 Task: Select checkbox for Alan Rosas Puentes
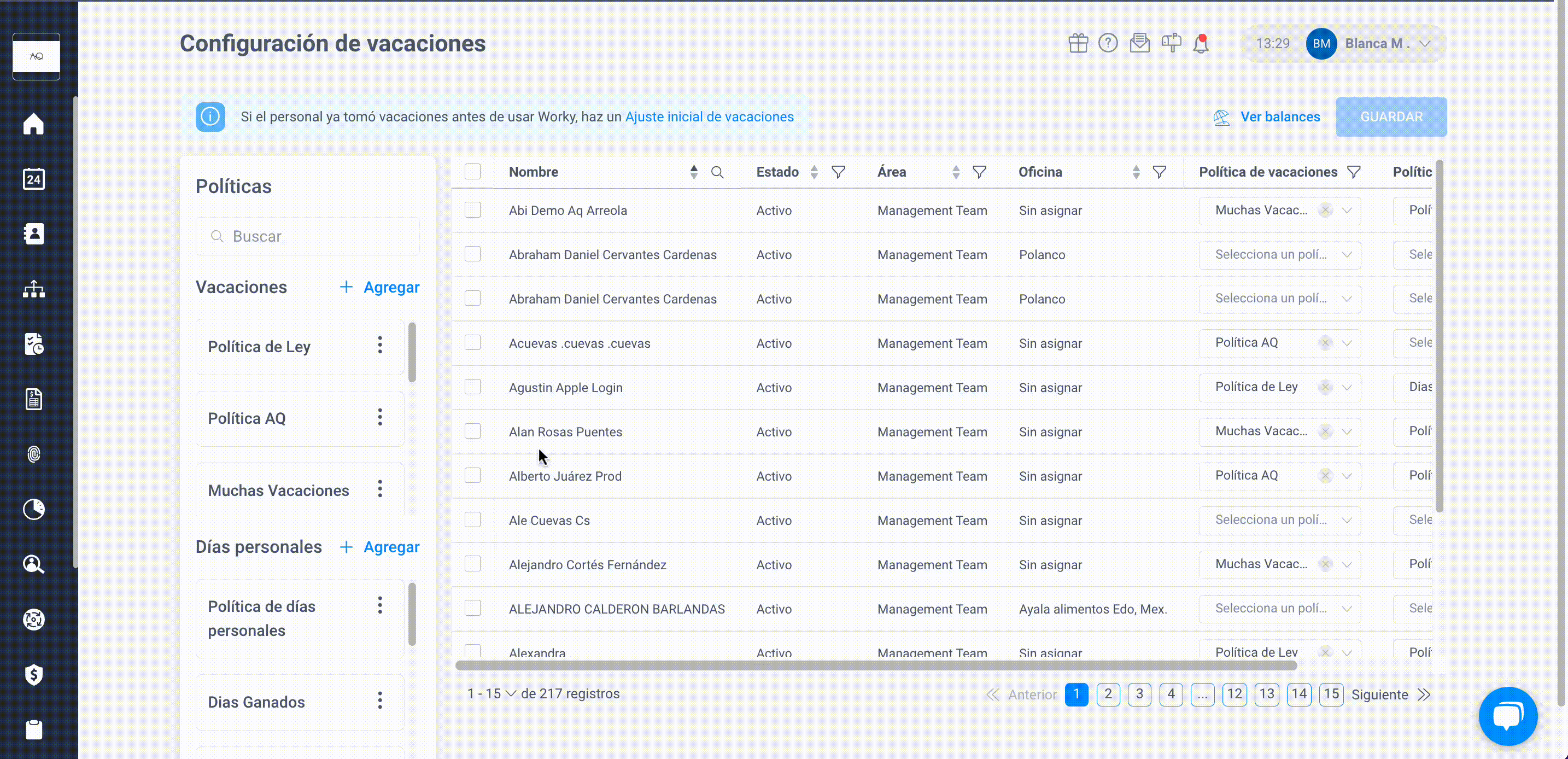click(x=472, y=431)
